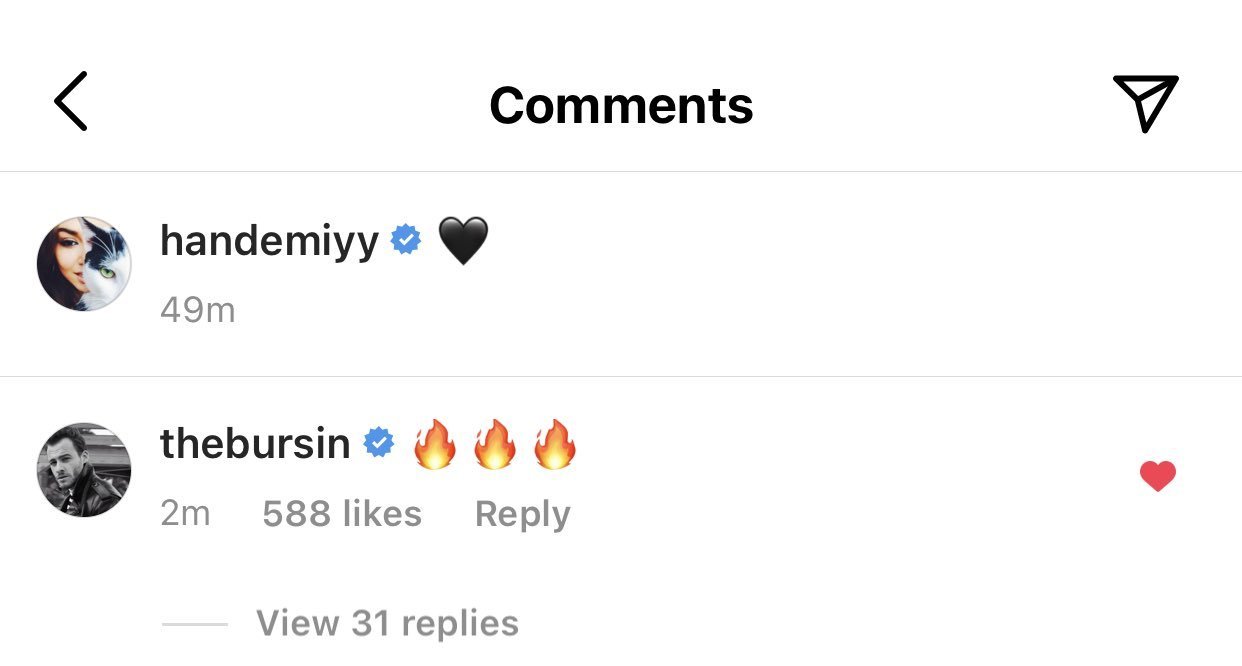Image resolution: width=1242 pixels, height=666 pixels.
Task: Expand View 31 replies
Action: pos(387,623)
